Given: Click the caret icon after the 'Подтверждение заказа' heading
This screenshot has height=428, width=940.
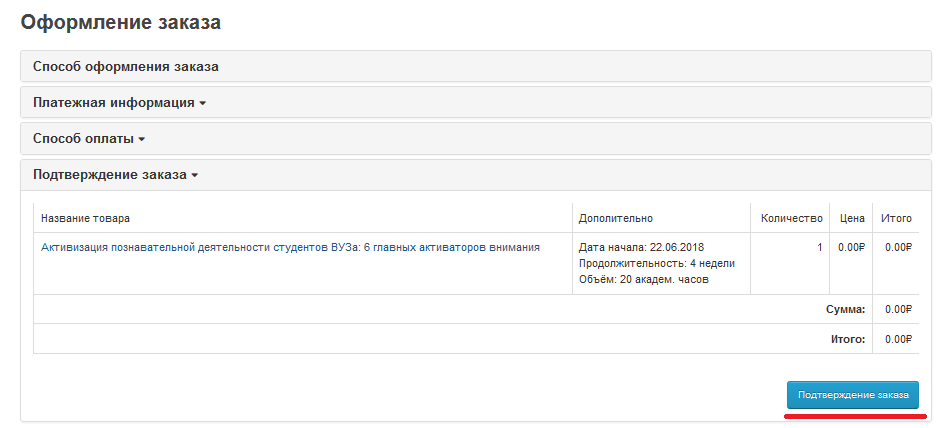Looking at the screenshot, I should [195, 176].
